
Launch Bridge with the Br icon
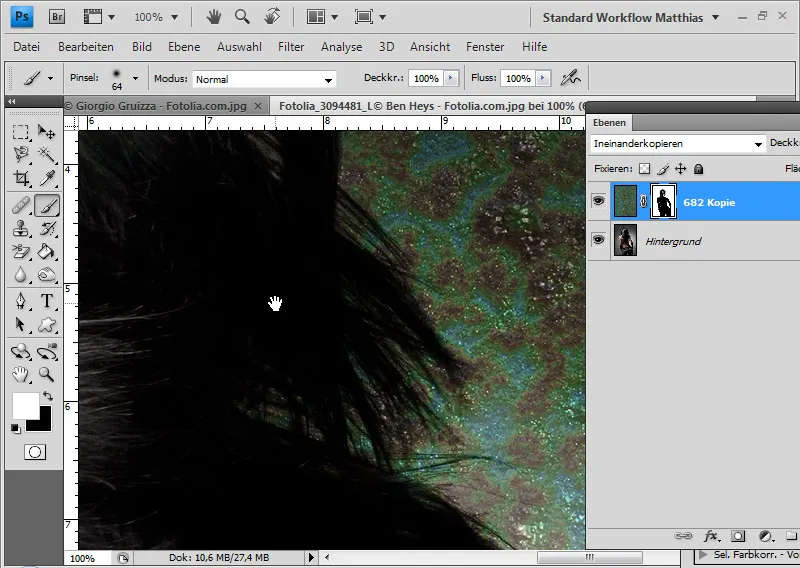57,17
